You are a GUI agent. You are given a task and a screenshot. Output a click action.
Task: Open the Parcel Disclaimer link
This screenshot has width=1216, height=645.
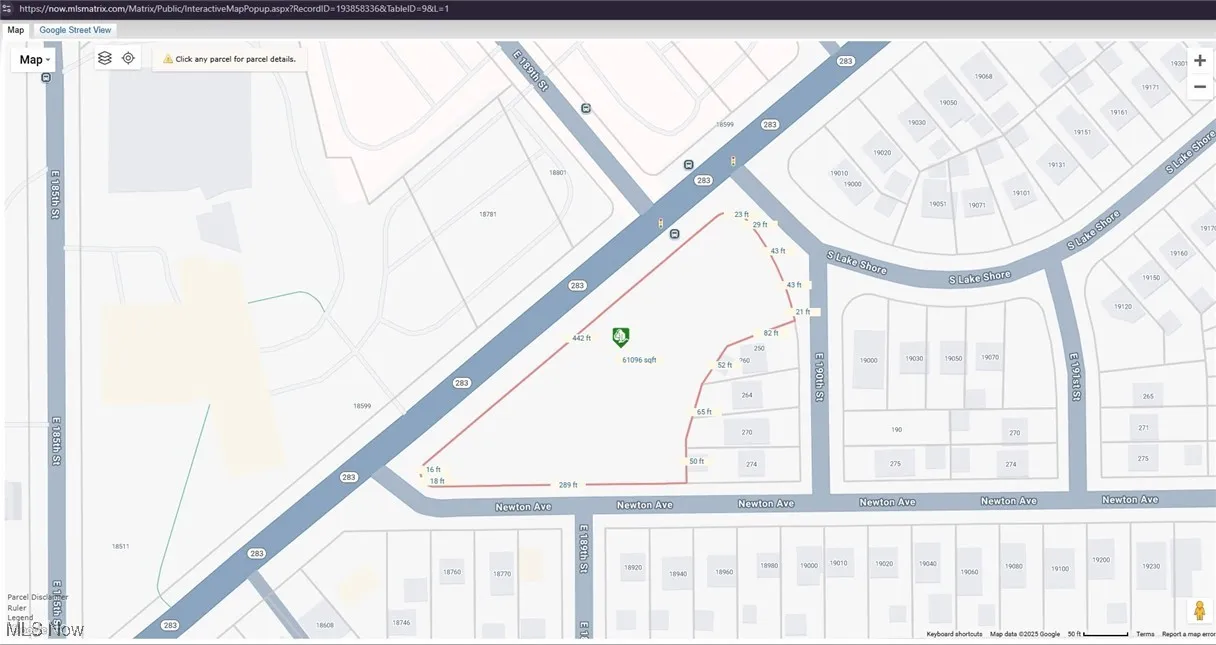39,597
